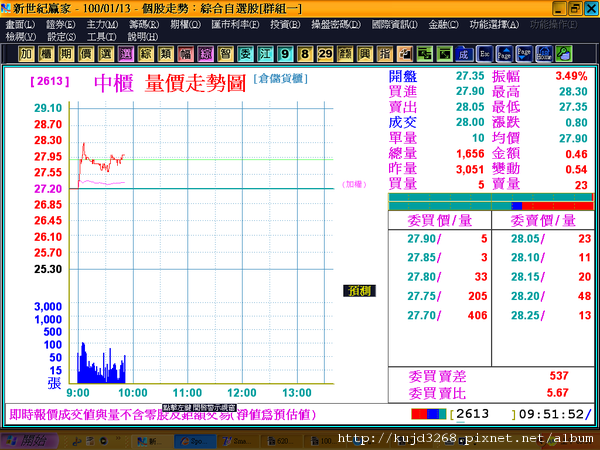Screen dimensions: 600x450
Task: Open the 國際資訊(I) menu
Action: pos(395,24)
